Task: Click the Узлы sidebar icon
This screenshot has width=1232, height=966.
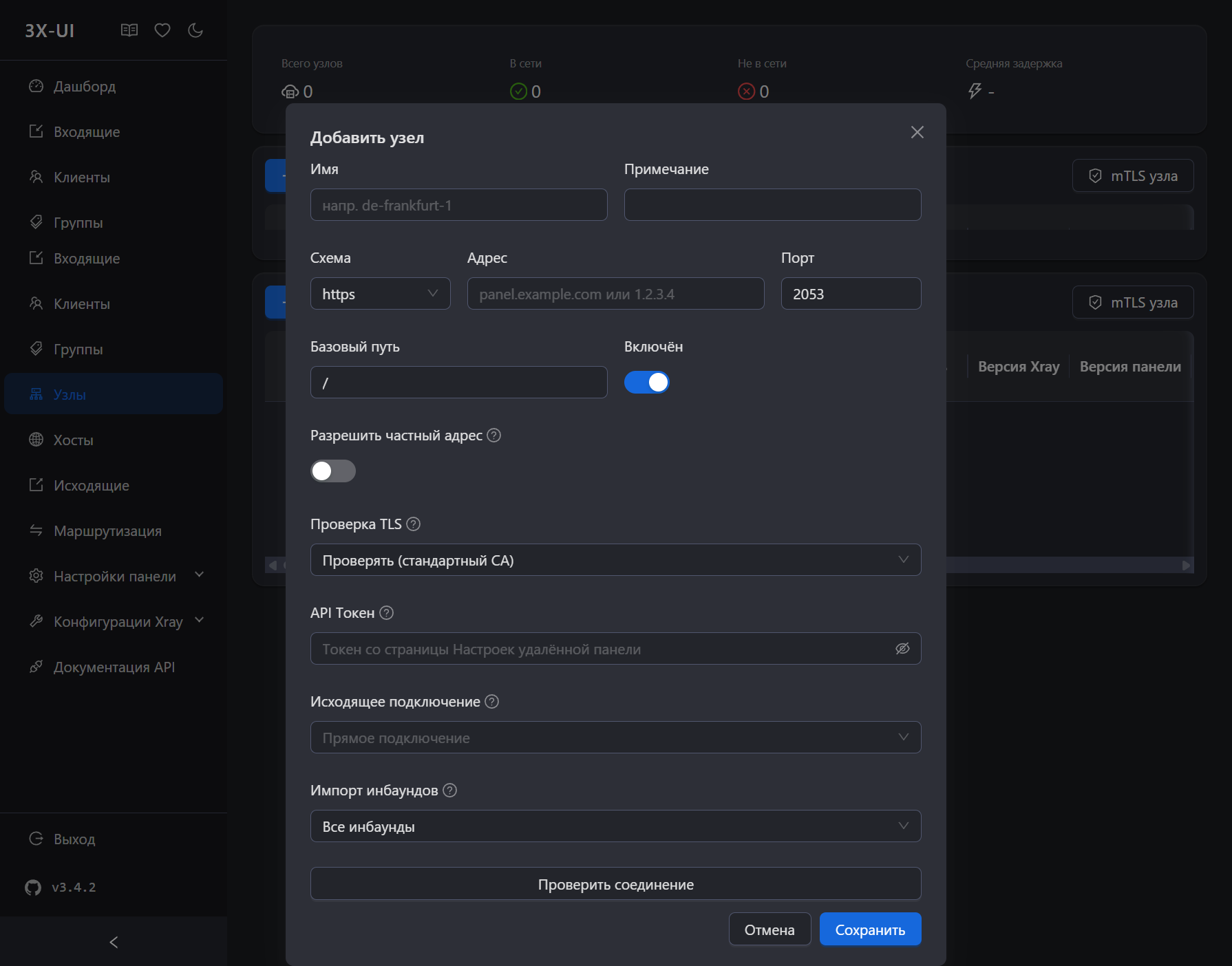Action: click(x=36, y=394)
